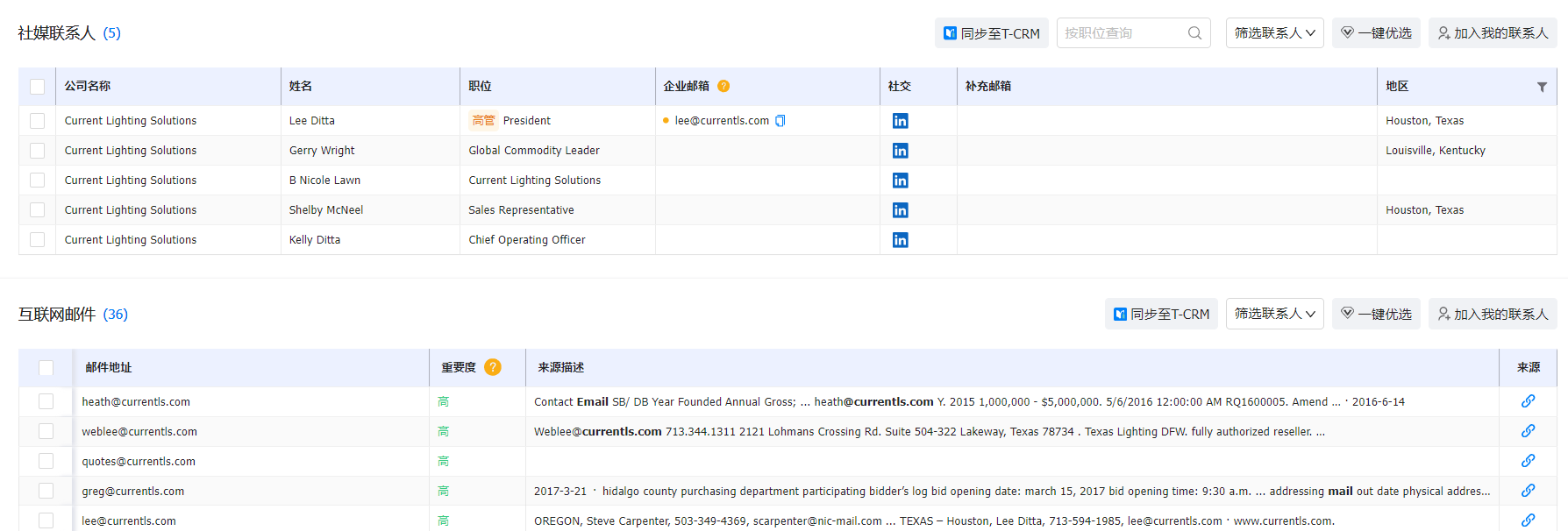Open source link for heath@currentls.com
1568x531 pixels.
[x=1528, y=401]
